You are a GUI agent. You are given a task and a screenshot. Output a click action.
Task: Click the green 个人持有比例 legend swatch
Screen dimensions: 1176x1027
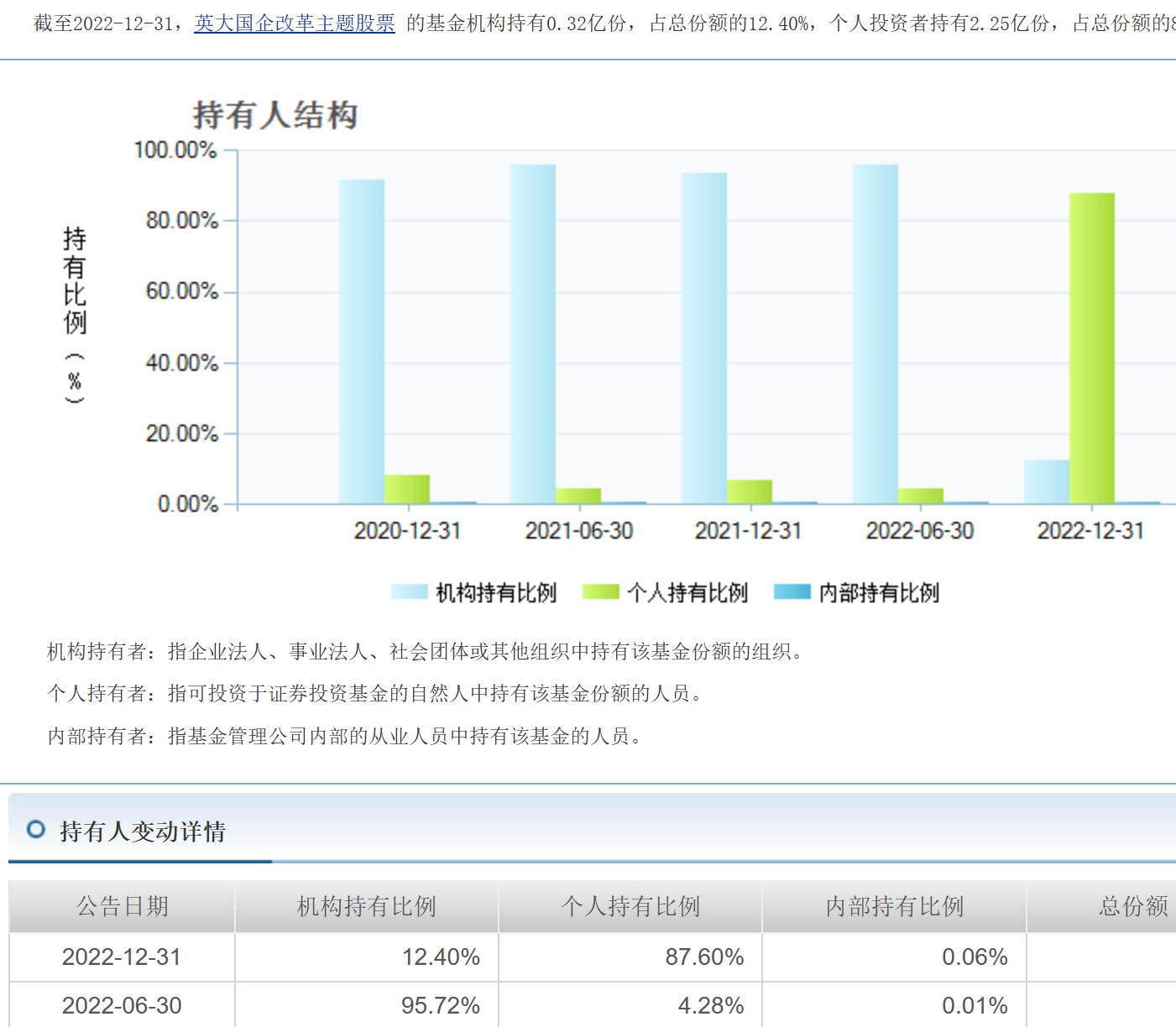600,592
